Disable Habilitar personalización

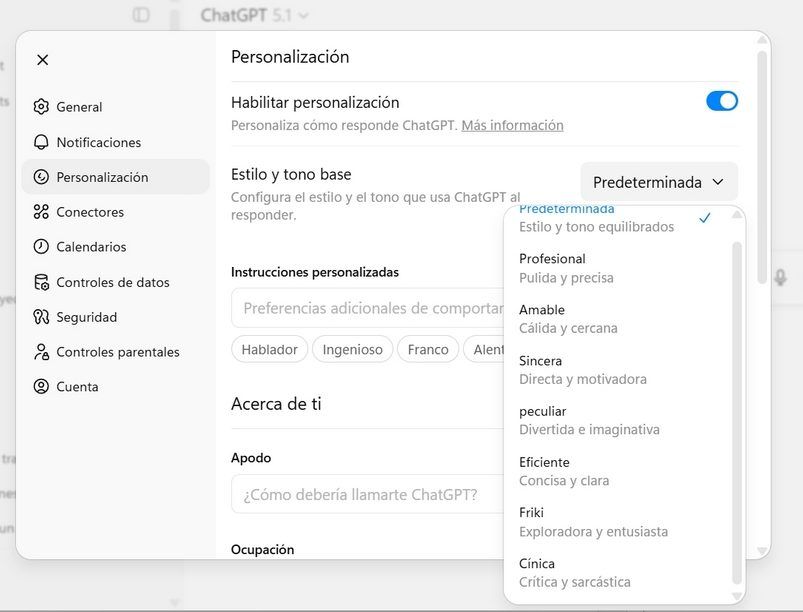point(722,101)
